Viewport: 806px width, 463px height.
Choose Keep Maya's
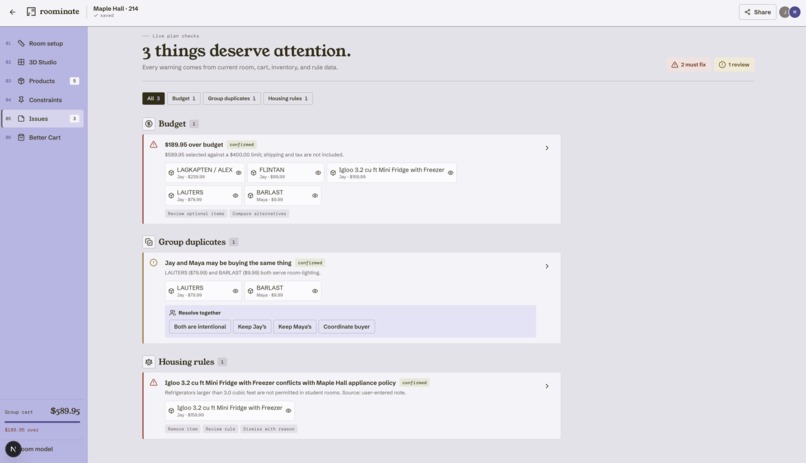point(295,327)
